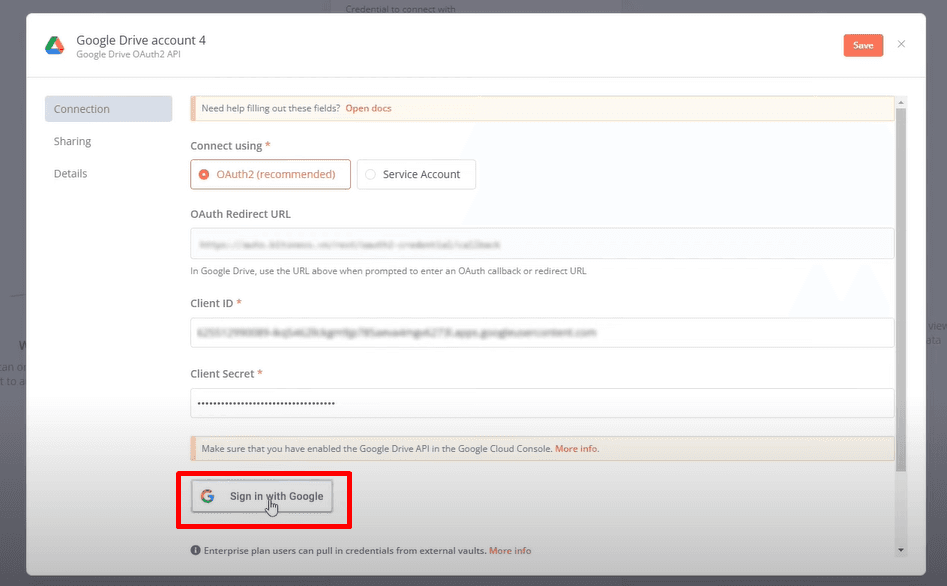This screenshot has height=586, width=947.
Task: Switch to the Details tab
Action: point(71,174)
